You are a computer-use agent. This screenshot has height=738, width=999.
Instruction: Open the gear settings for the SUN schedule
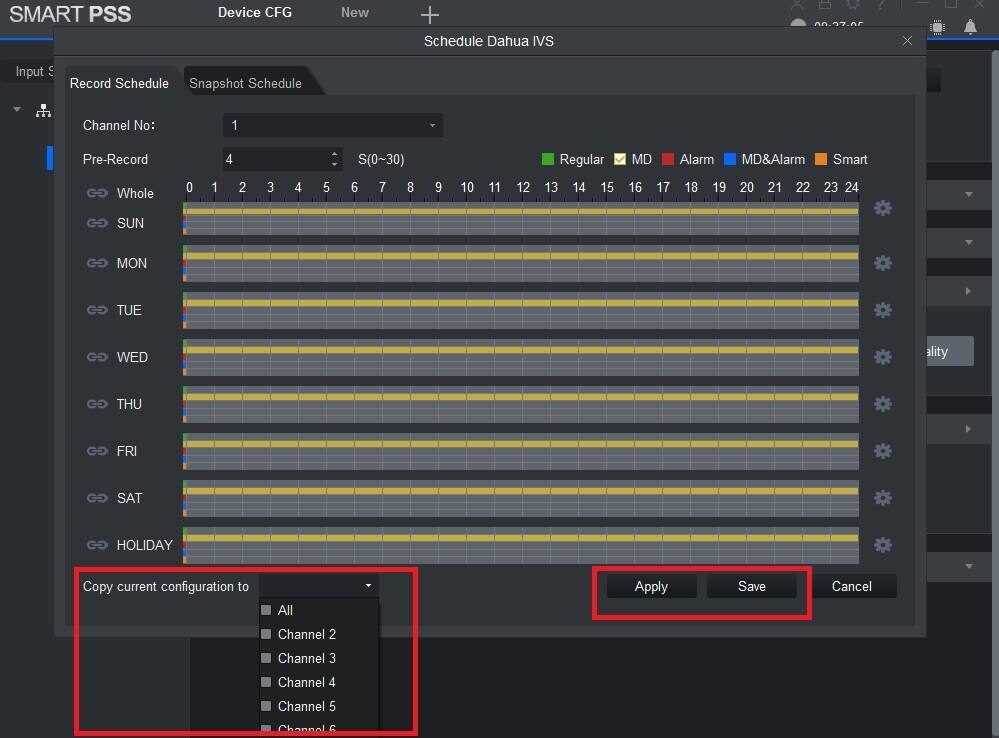click(x=882, y=208)
